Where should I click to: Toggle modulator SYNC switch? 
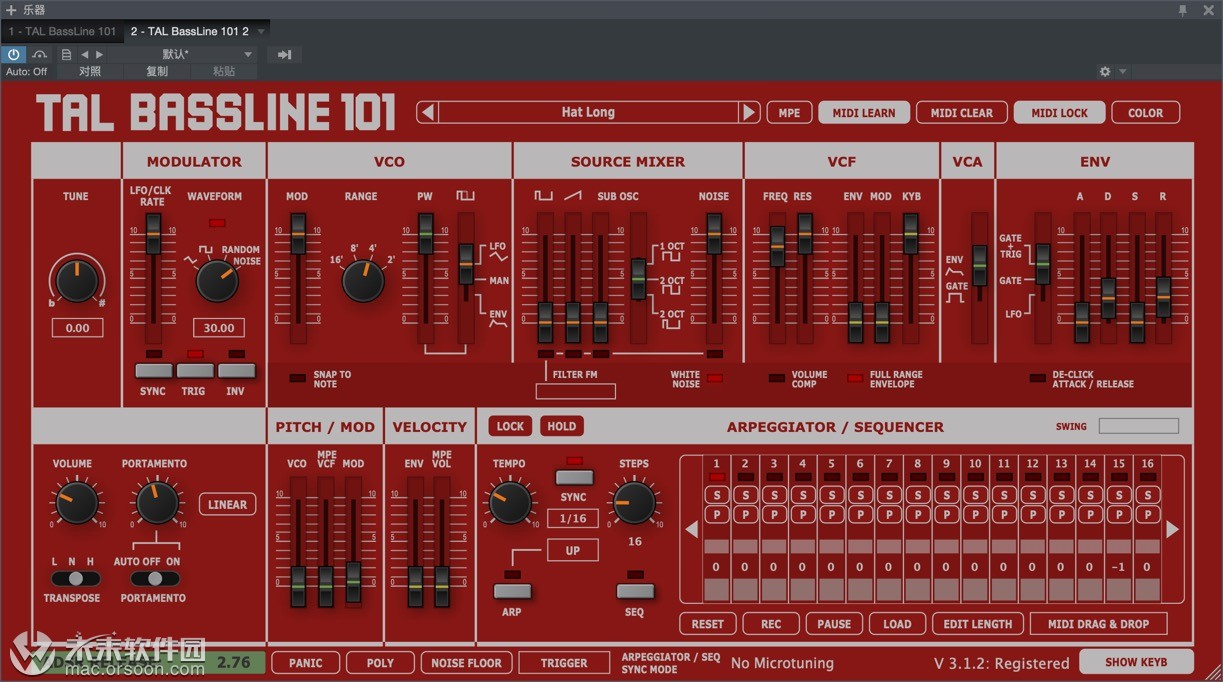(154, 371)
